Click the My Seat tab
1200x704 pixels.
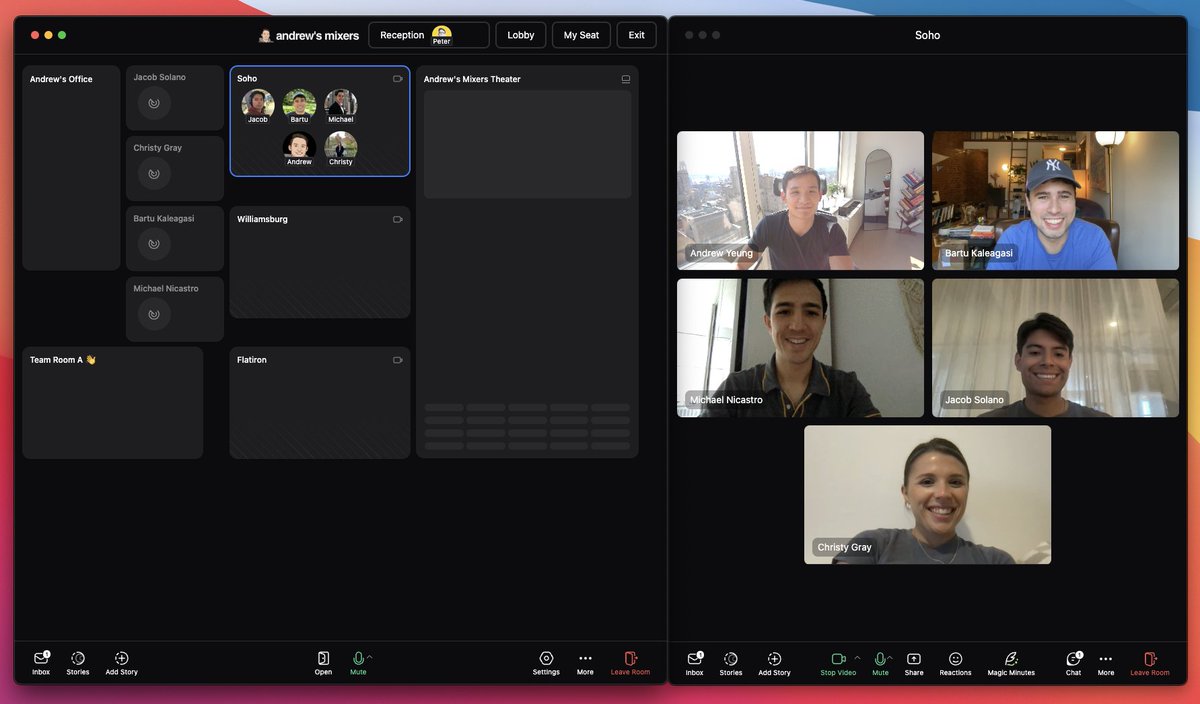pyautogui.click(x=581, y=34)
